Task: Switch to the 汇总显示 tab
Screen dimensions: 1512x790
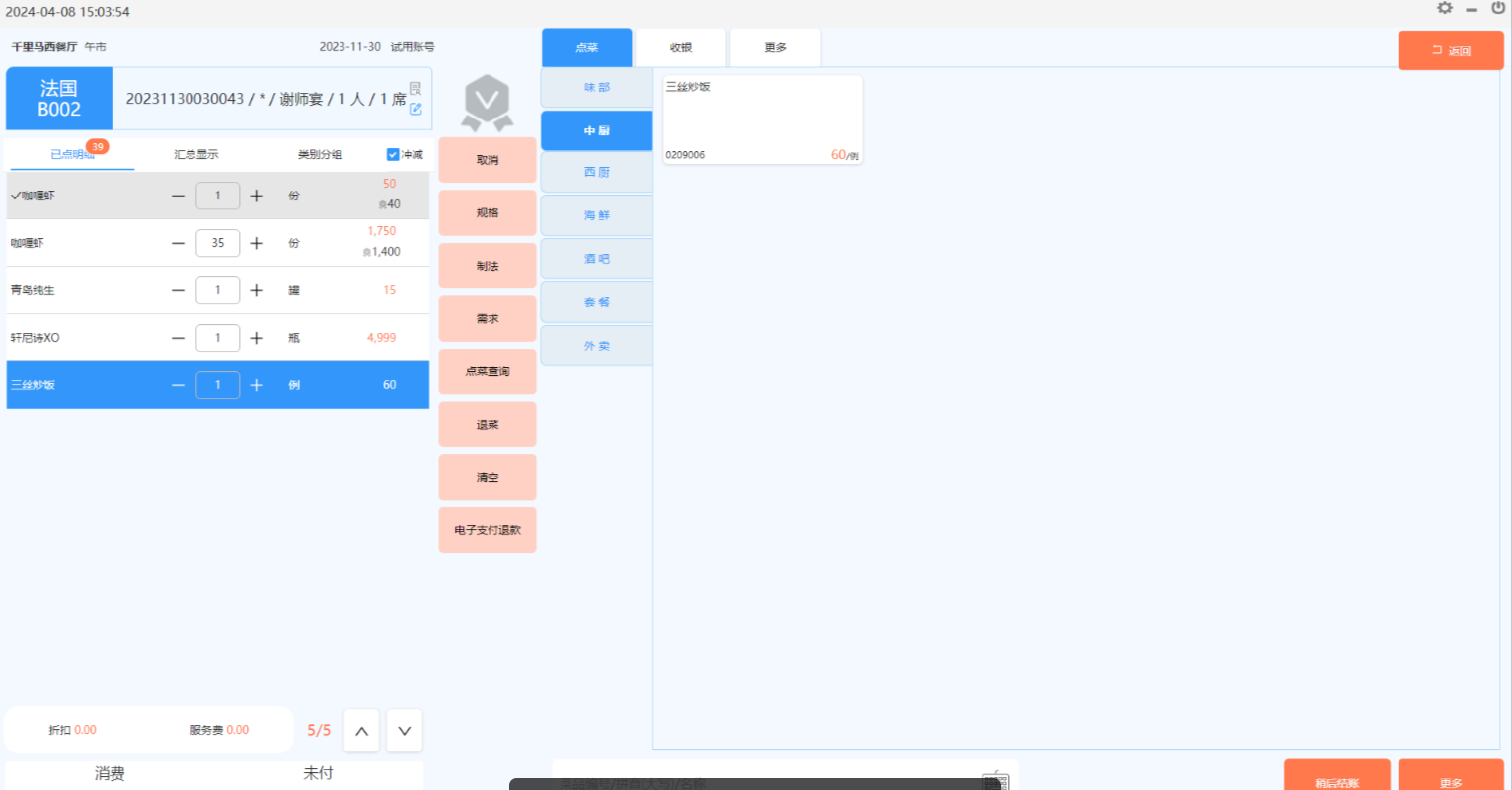Action: pos(196,154)
